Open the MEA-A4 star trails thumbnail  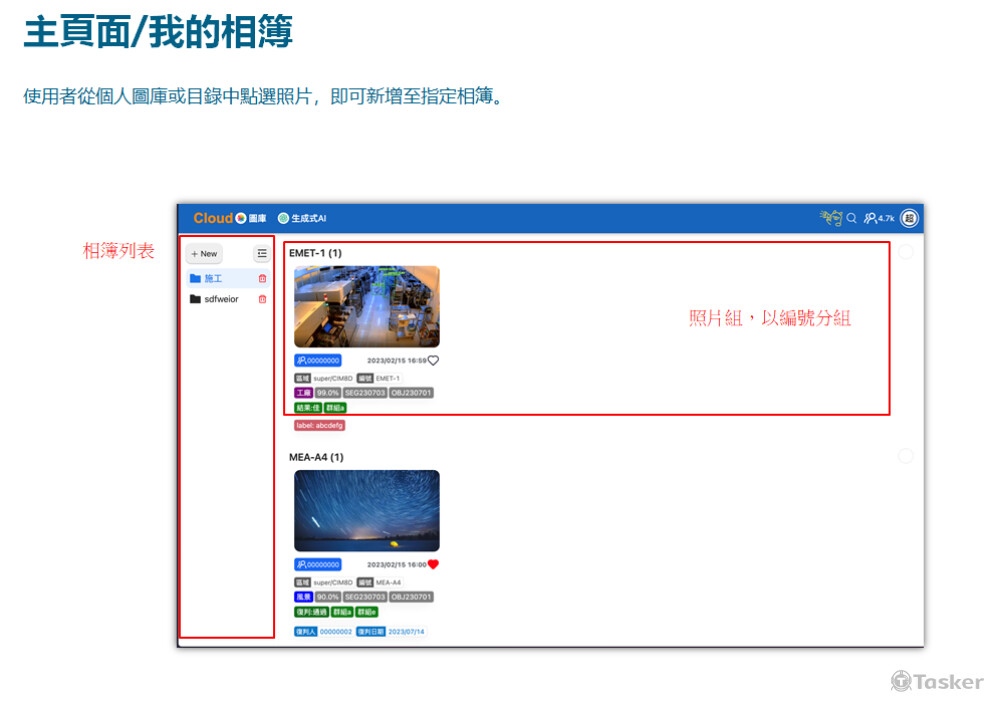366,510
